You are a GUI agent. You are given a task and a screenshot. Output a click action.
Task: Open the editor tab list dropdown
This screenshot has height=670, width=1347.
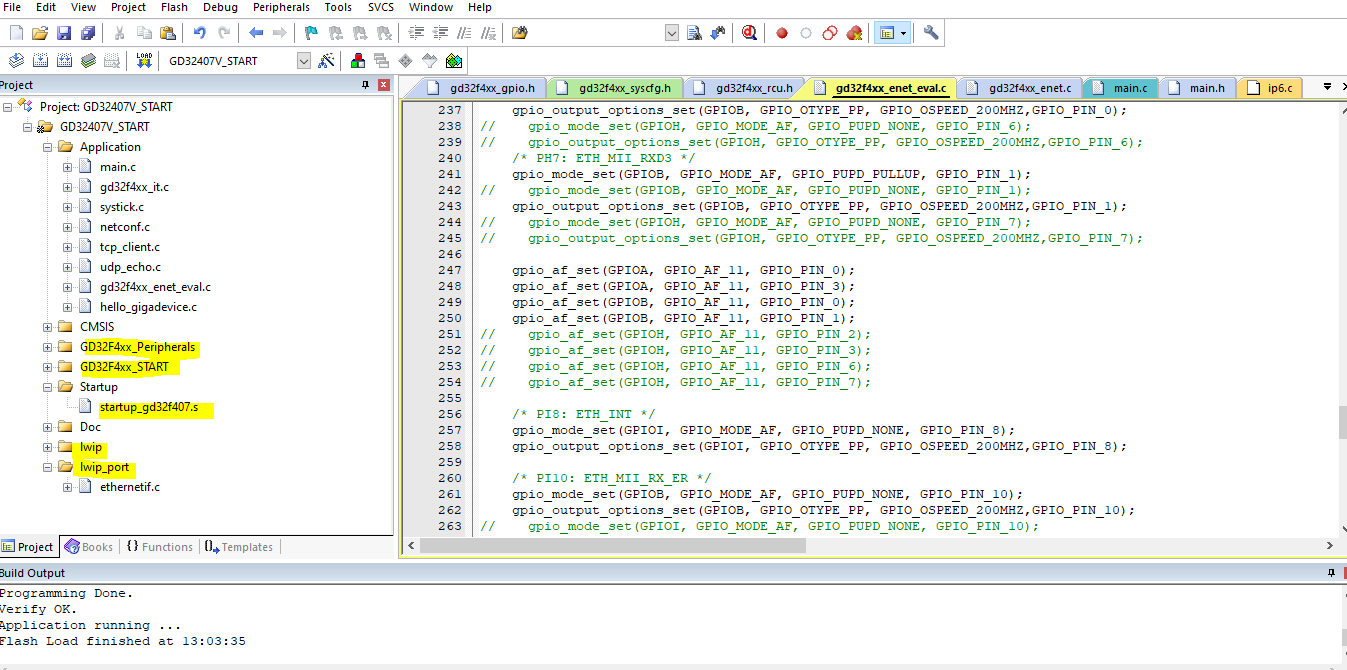click(x=1327, y=87)
